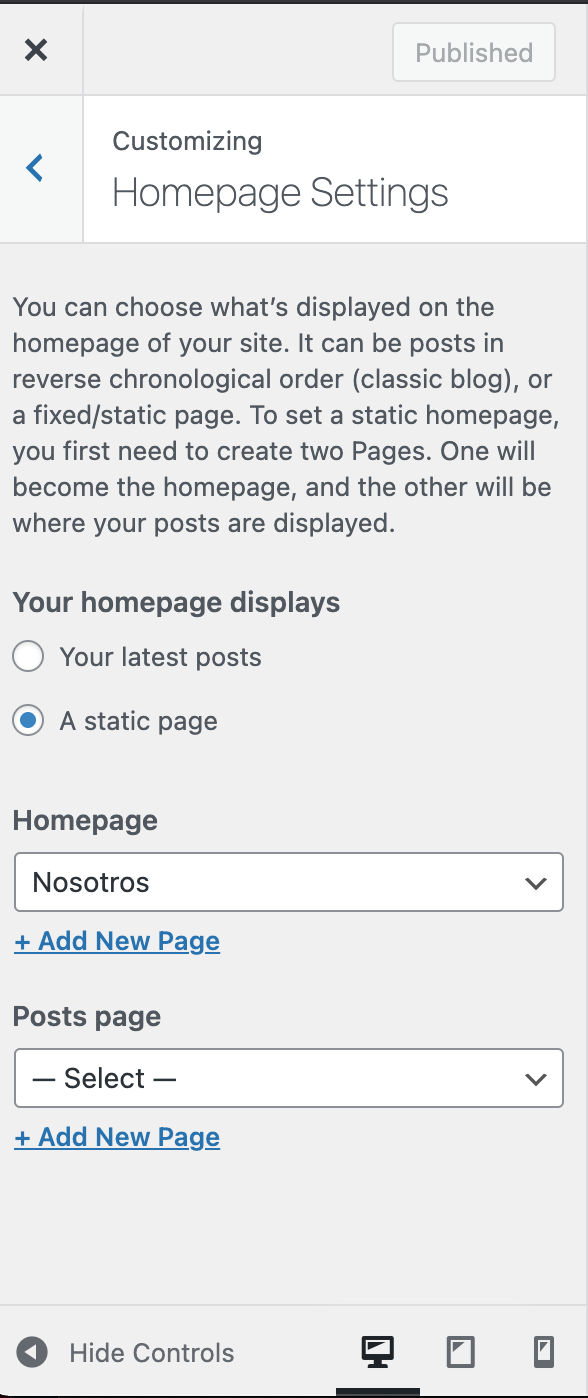588x1398 pixels.
Task: Select the 'Your latest posts' radio option
Action: pyautogui.click(x=28, y=657)
